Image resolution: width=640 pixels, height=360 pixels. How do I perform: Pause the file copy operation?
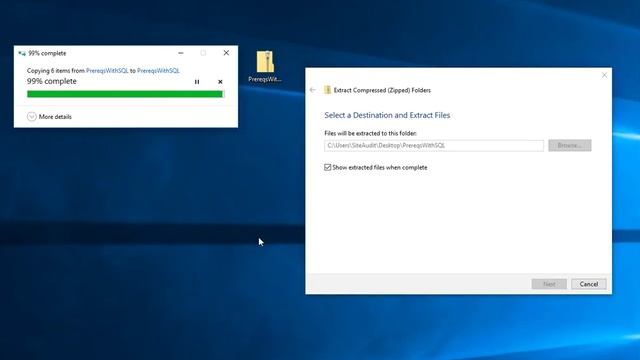[x=197, y=82]
